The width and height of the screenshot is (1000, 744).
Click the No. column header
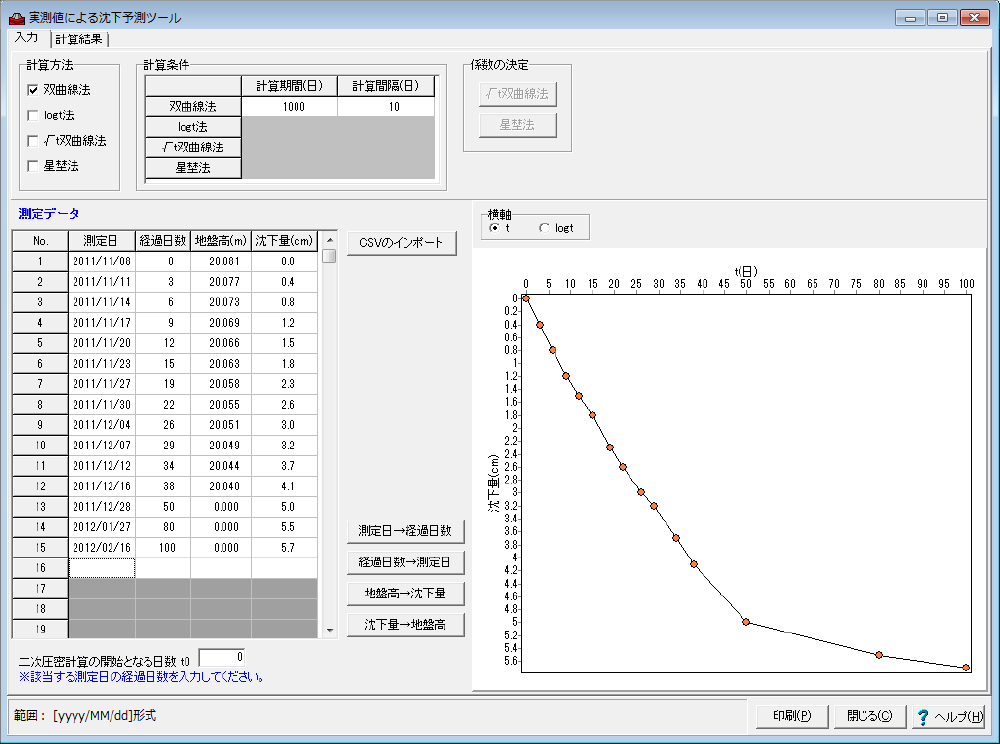pos(40,240)
